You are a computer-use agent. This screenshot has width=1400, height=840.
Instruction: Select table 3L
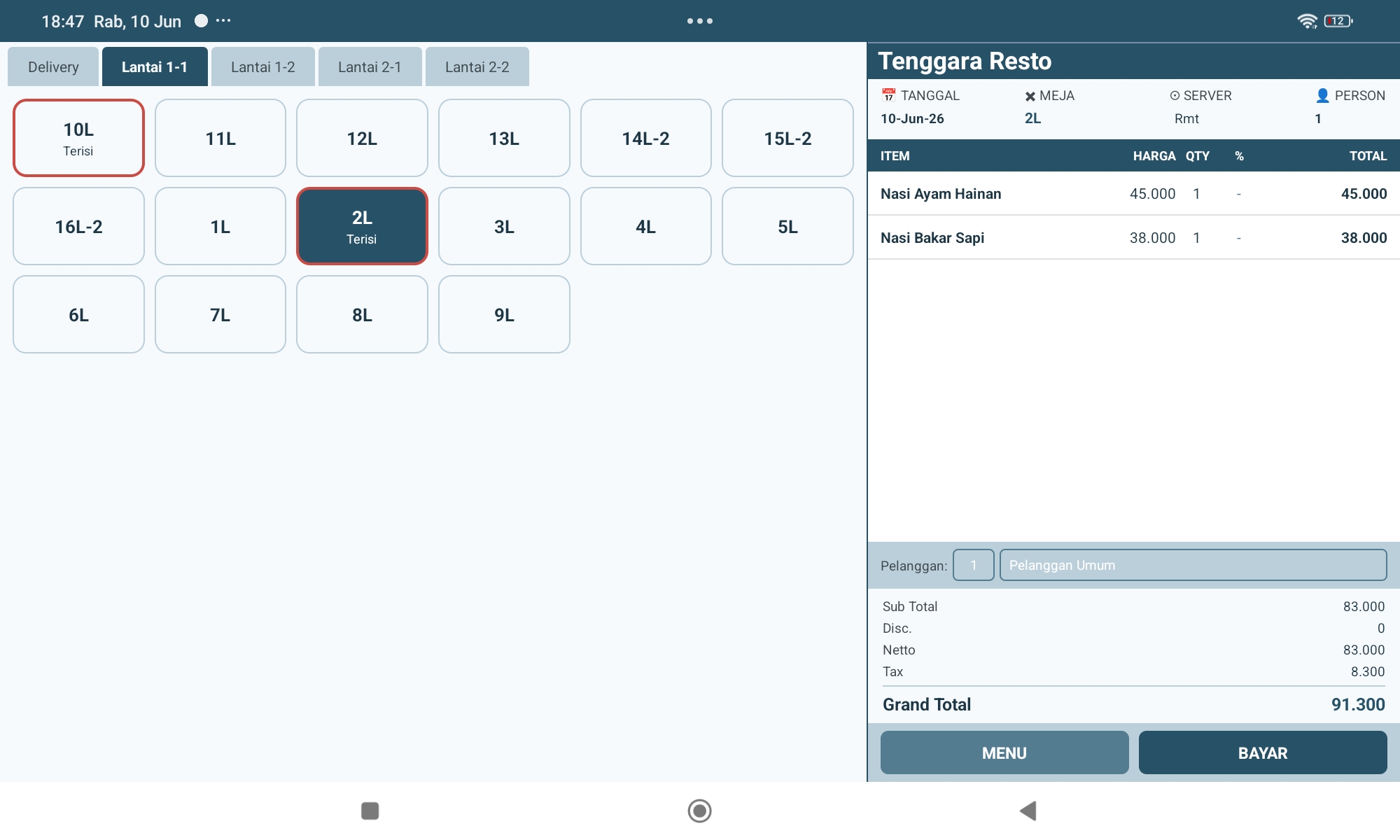point(504,226)
